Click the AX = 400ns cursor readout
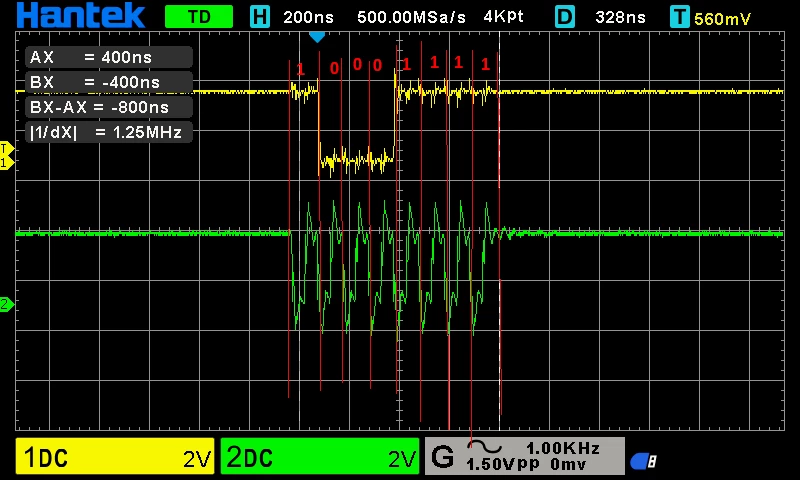Image resolution: width=800 pixels, height=480 pixels. tap(109, 57)
